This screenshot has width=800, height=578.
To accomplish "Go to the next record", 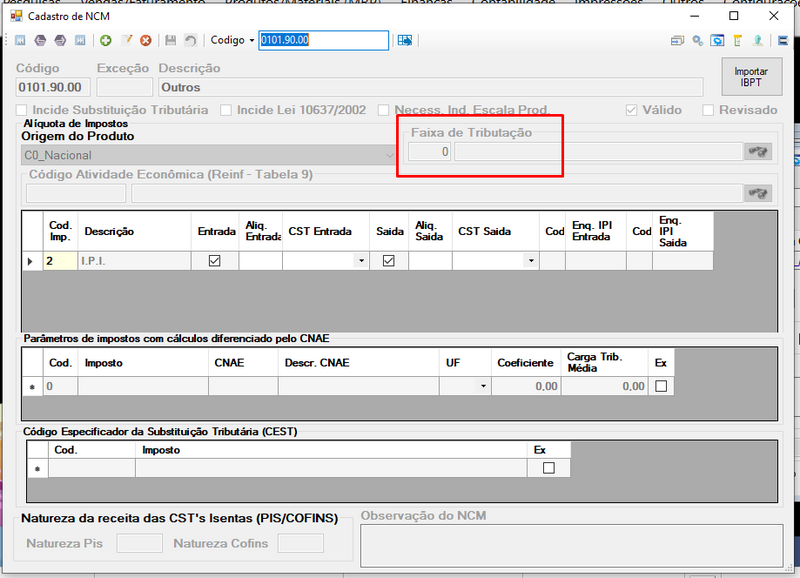I will [60, 40].
